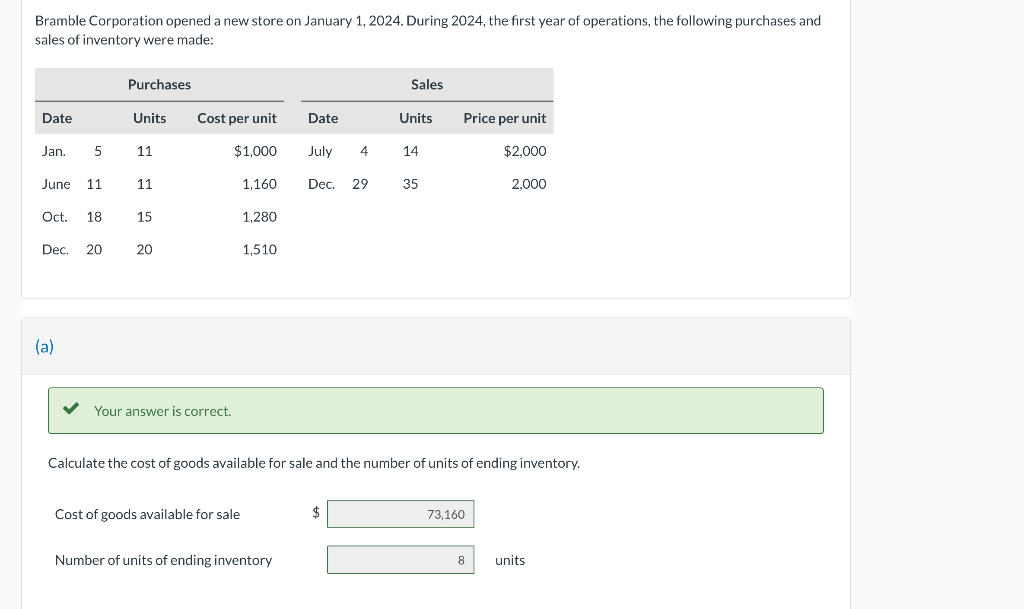Click the Date column header under Purchases
The image size is (1024, 609).
56,117
